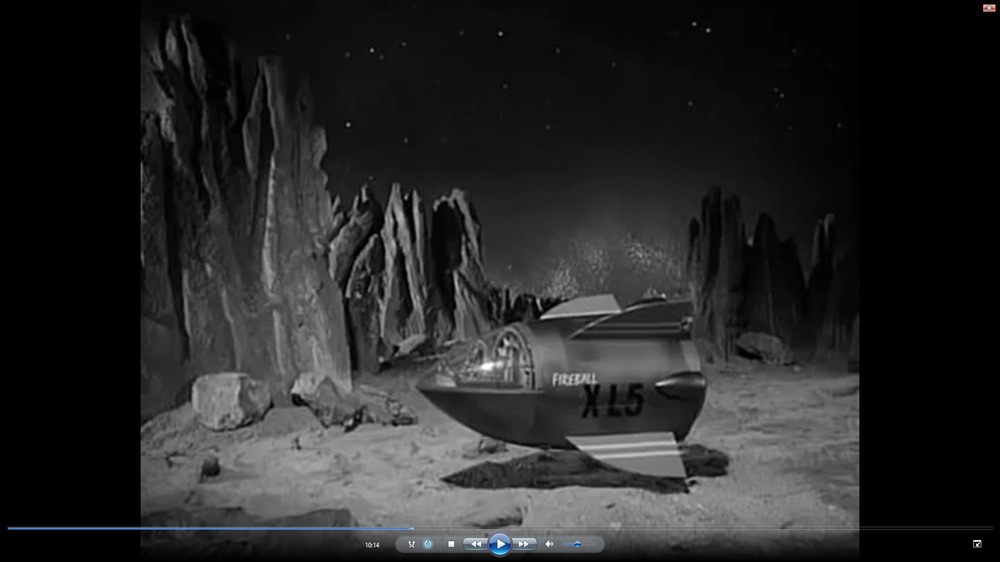Click the blue played portion of the seek bar
This screenshot has width=1000, height=562.
click(200, 528)
